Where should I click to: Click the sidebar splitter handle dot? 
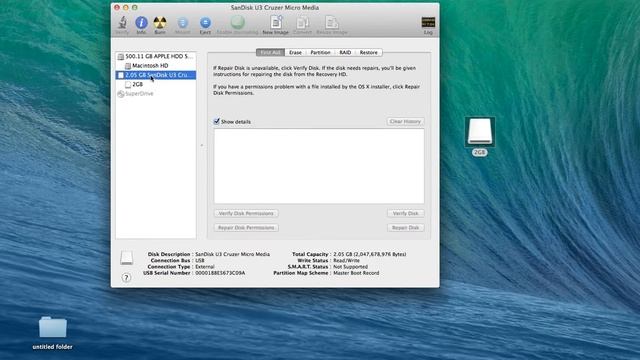click(202, 145)
